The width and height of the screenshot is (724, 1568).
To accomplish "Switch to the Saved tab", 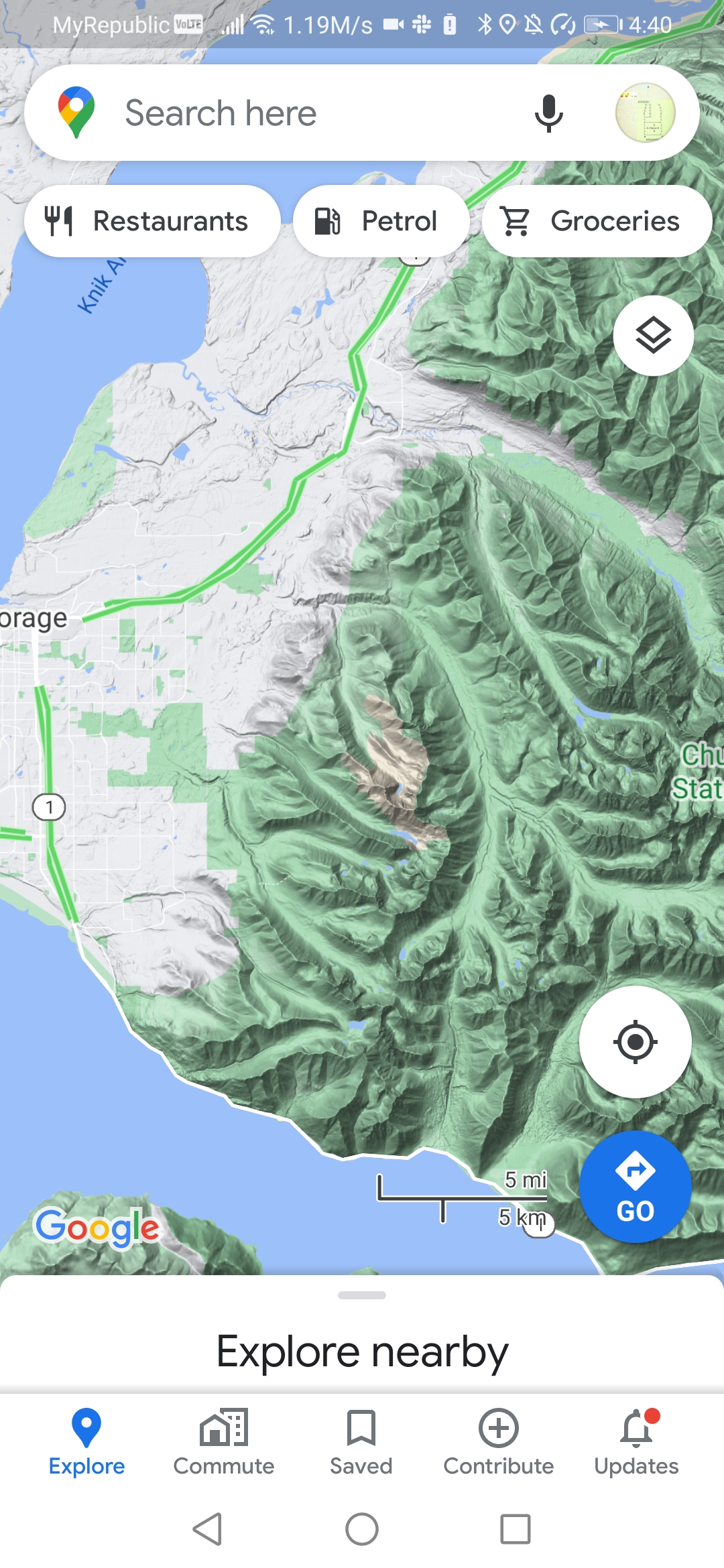I will (x=361, y=1443).
